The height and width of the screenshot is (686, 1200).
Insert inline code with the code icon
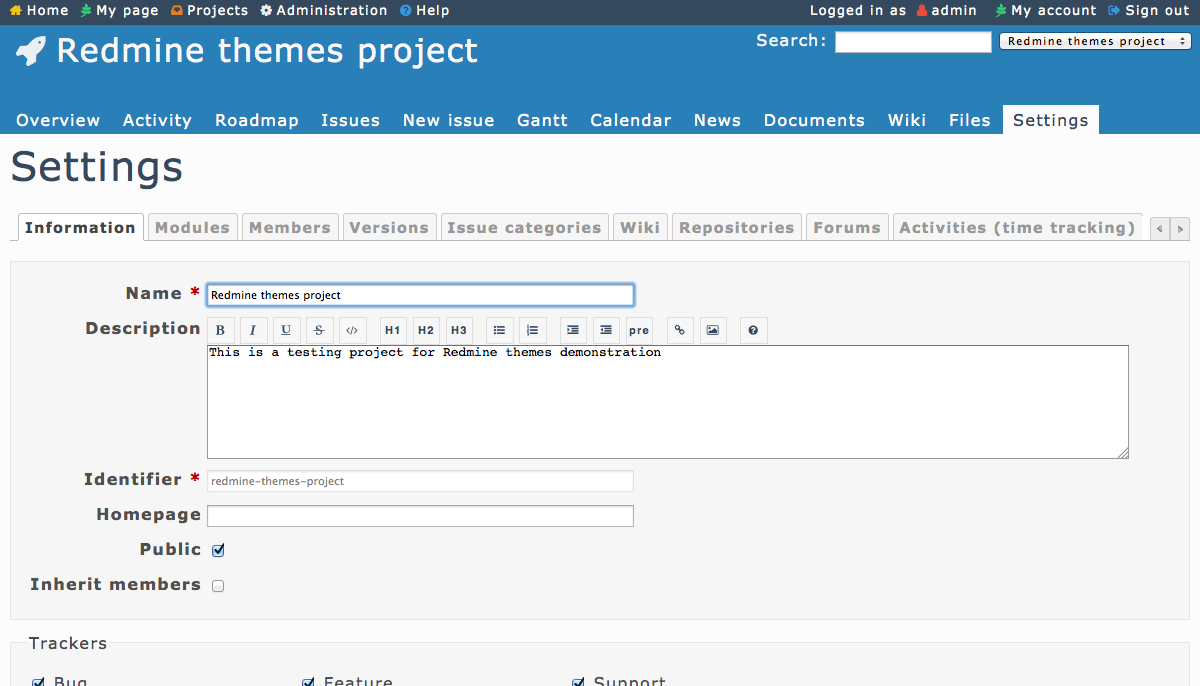pyautogui.click(x=352, y=330)
